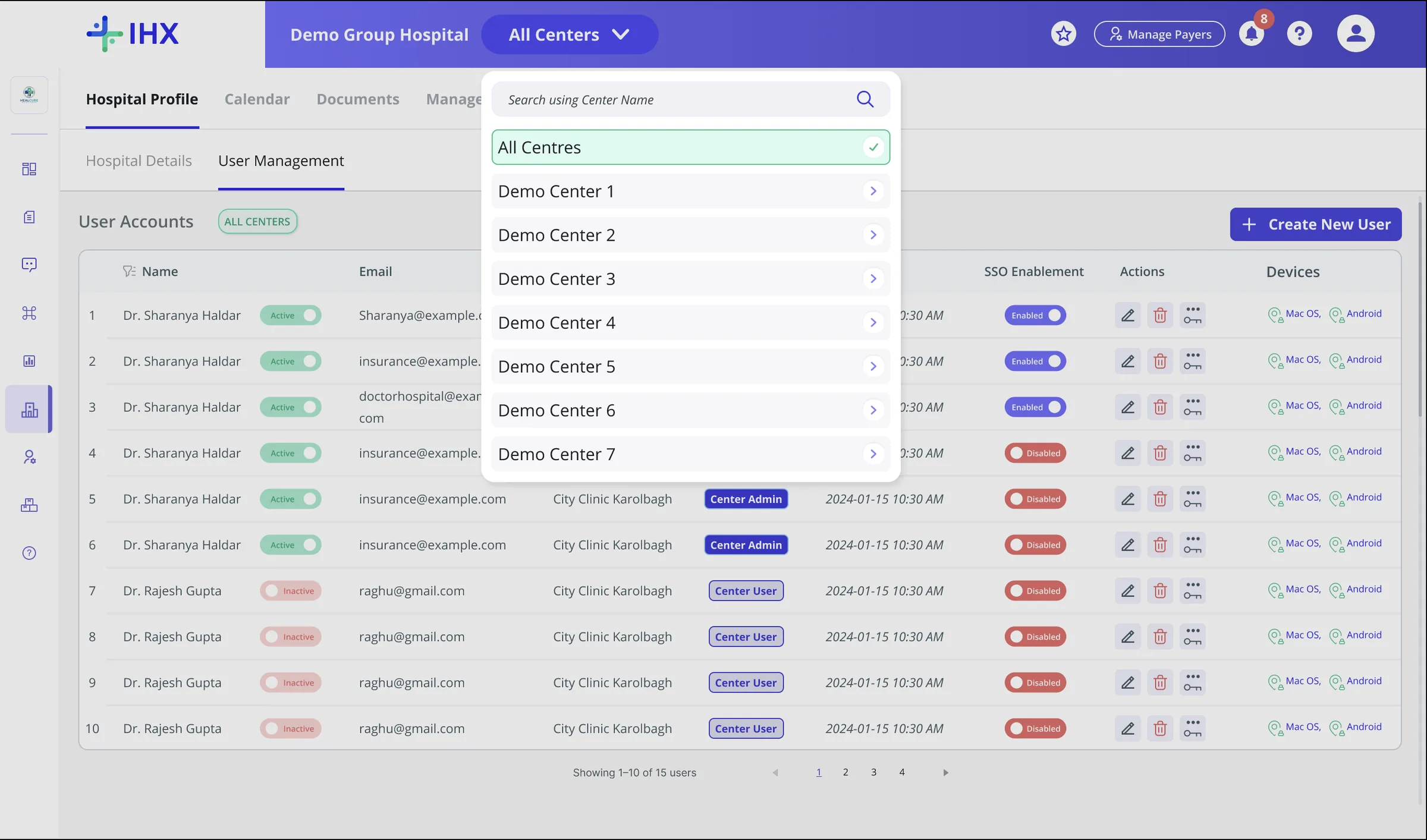Toggle Active status for row 6 user
This screenshot has width=1427, height=840.
[291, 545]
